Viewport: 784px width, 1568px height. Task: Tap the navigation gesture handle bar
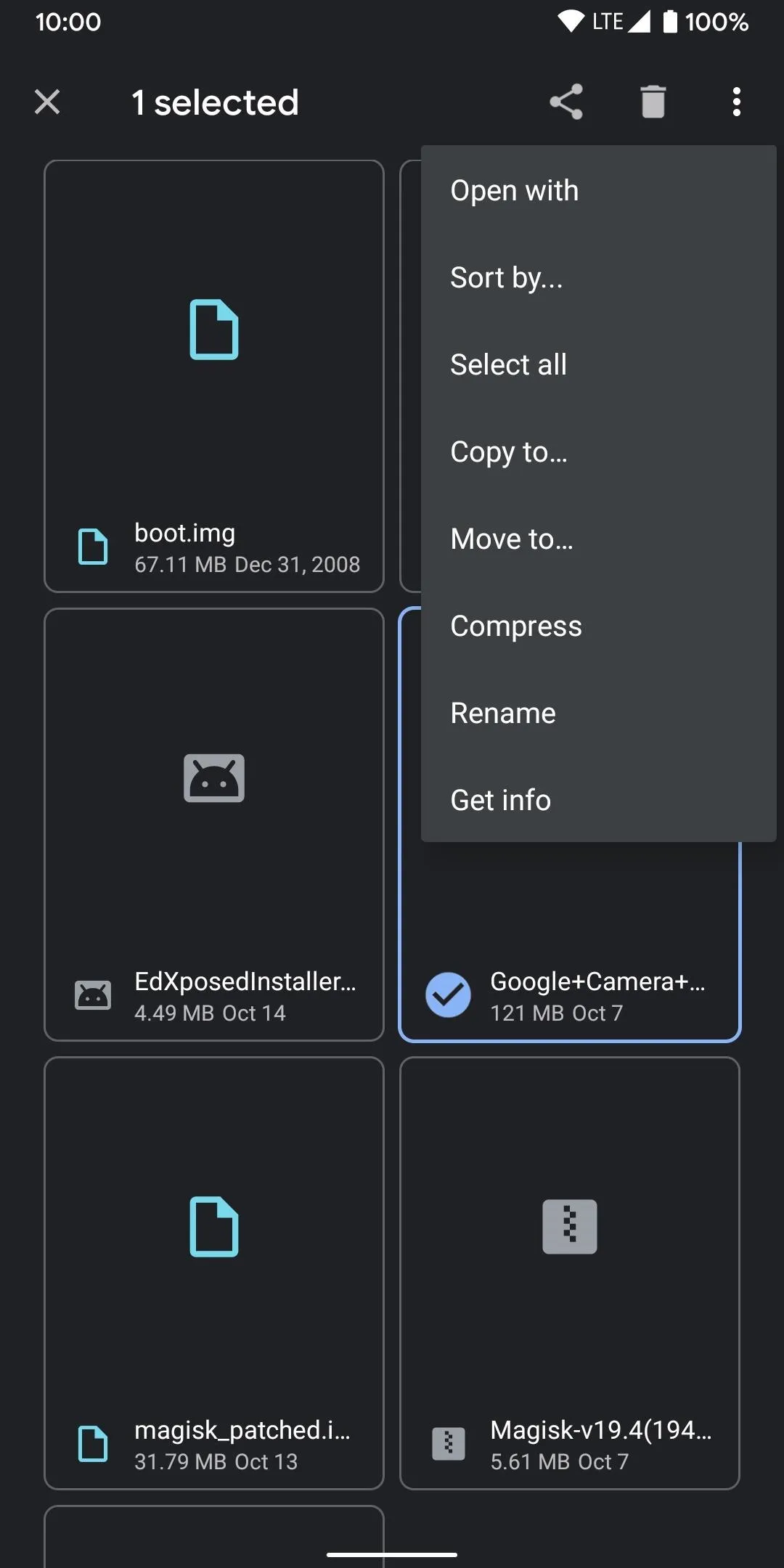pyautogui.click(x=392, y=1554)
